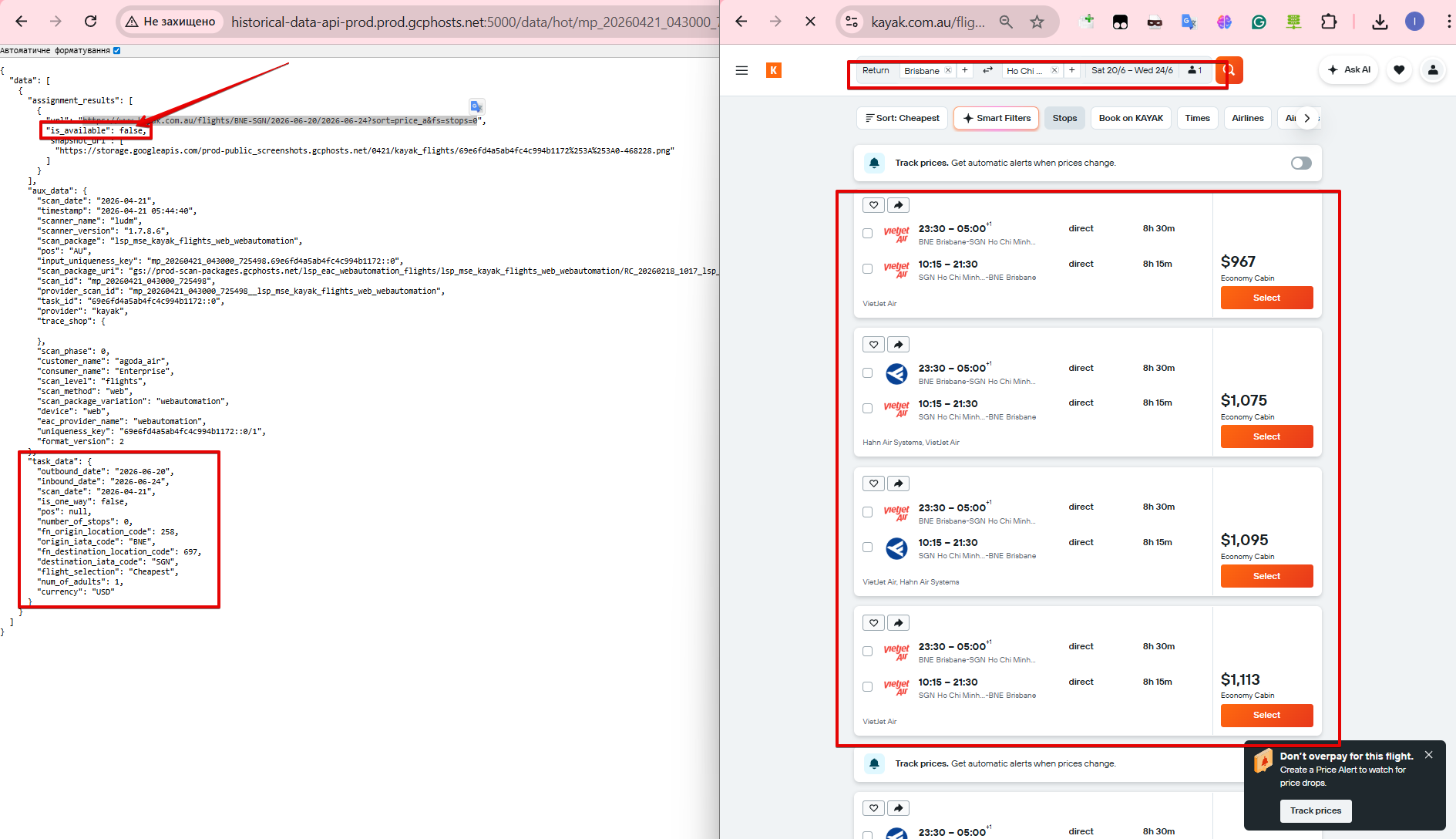Open site information for kayak.com.au

[x=852, y=22]
